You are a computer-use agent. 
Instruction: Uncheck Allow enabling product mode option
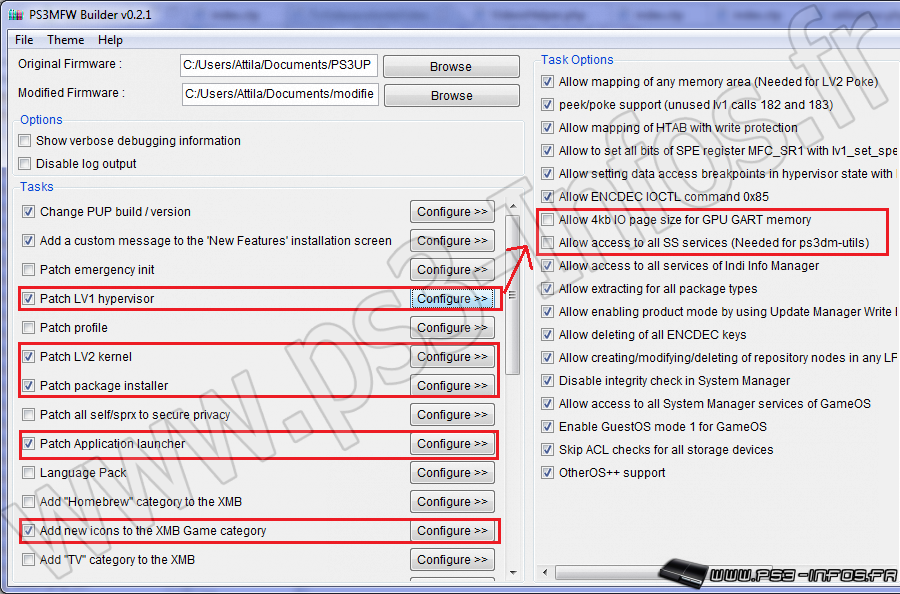(x=548, y=312)
